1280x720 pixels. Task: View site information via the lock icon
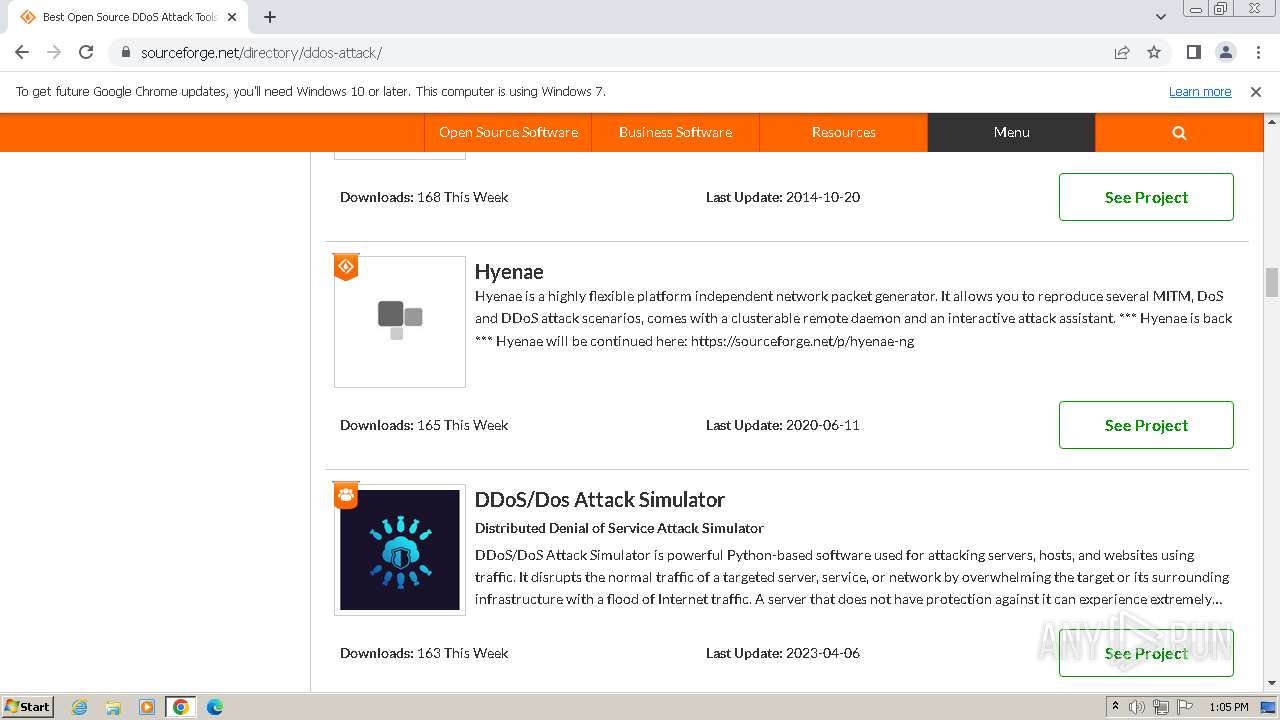(125, 52)
